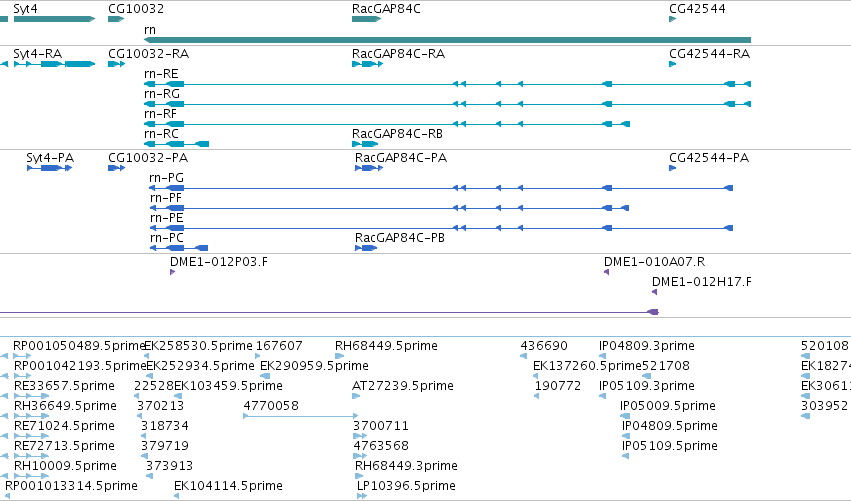Image resolution: width=851 pixels, height=501 pixels.
Task: Select RacGAP84C-PA protein label
Action: [x=401, y=158]
